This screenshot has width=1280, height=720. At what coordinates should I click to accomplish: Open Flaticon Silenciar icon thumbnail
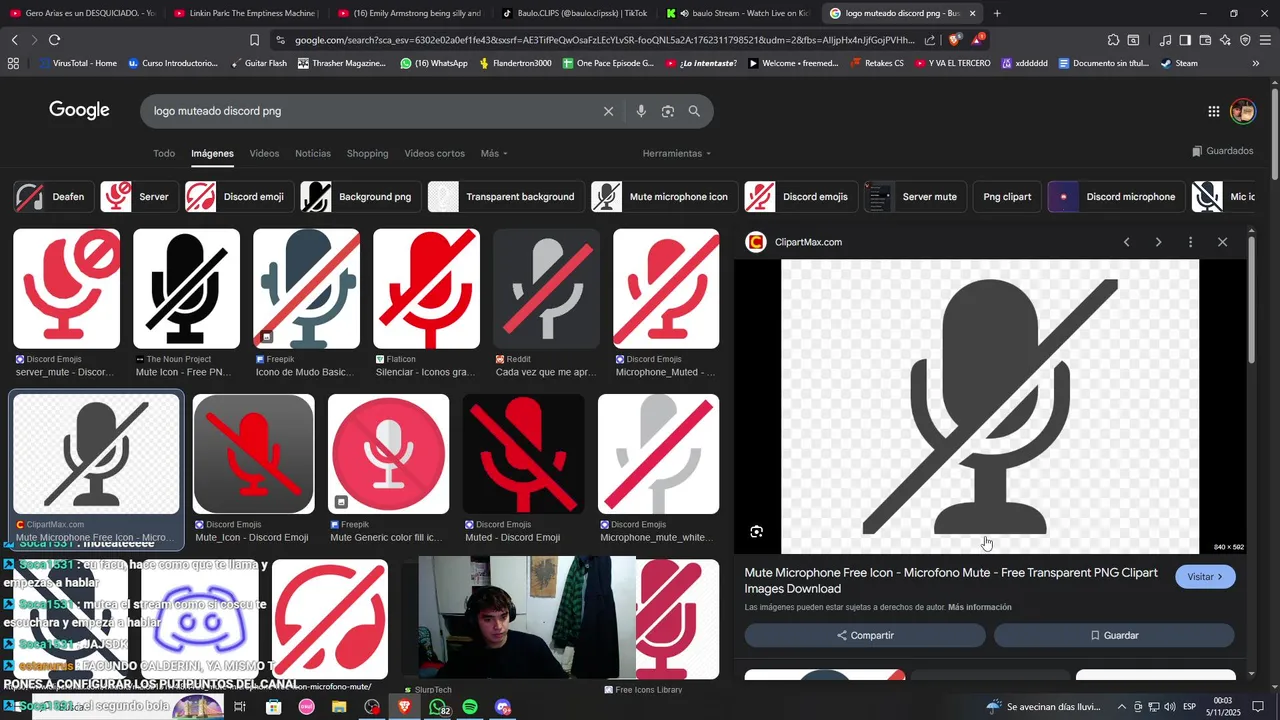point(426,288)
